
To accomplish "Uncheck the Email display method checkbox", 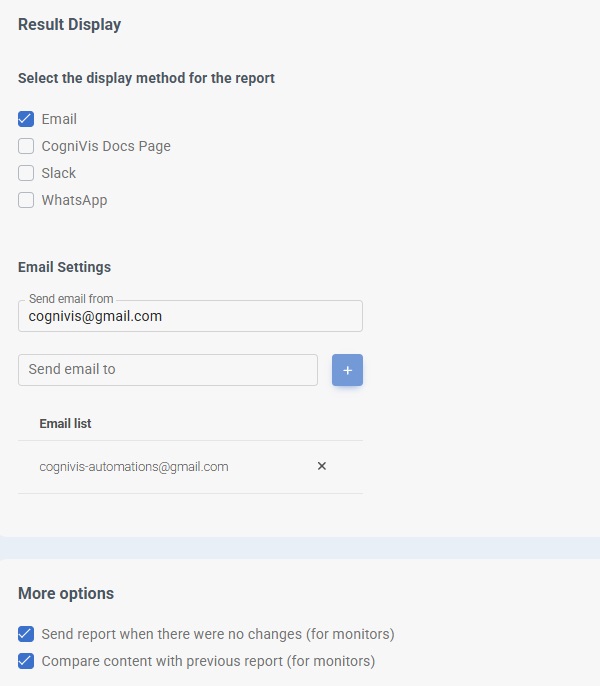I will [26, 119].
